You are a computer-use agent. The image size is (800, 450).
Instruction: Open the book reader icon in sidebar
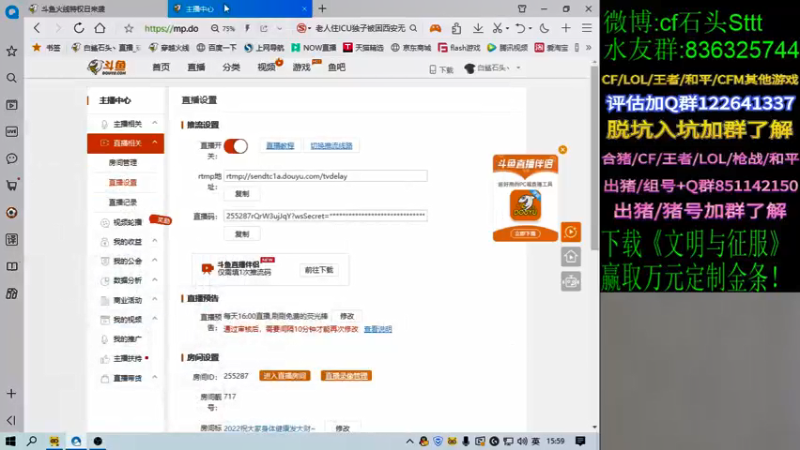pos(11,266)
